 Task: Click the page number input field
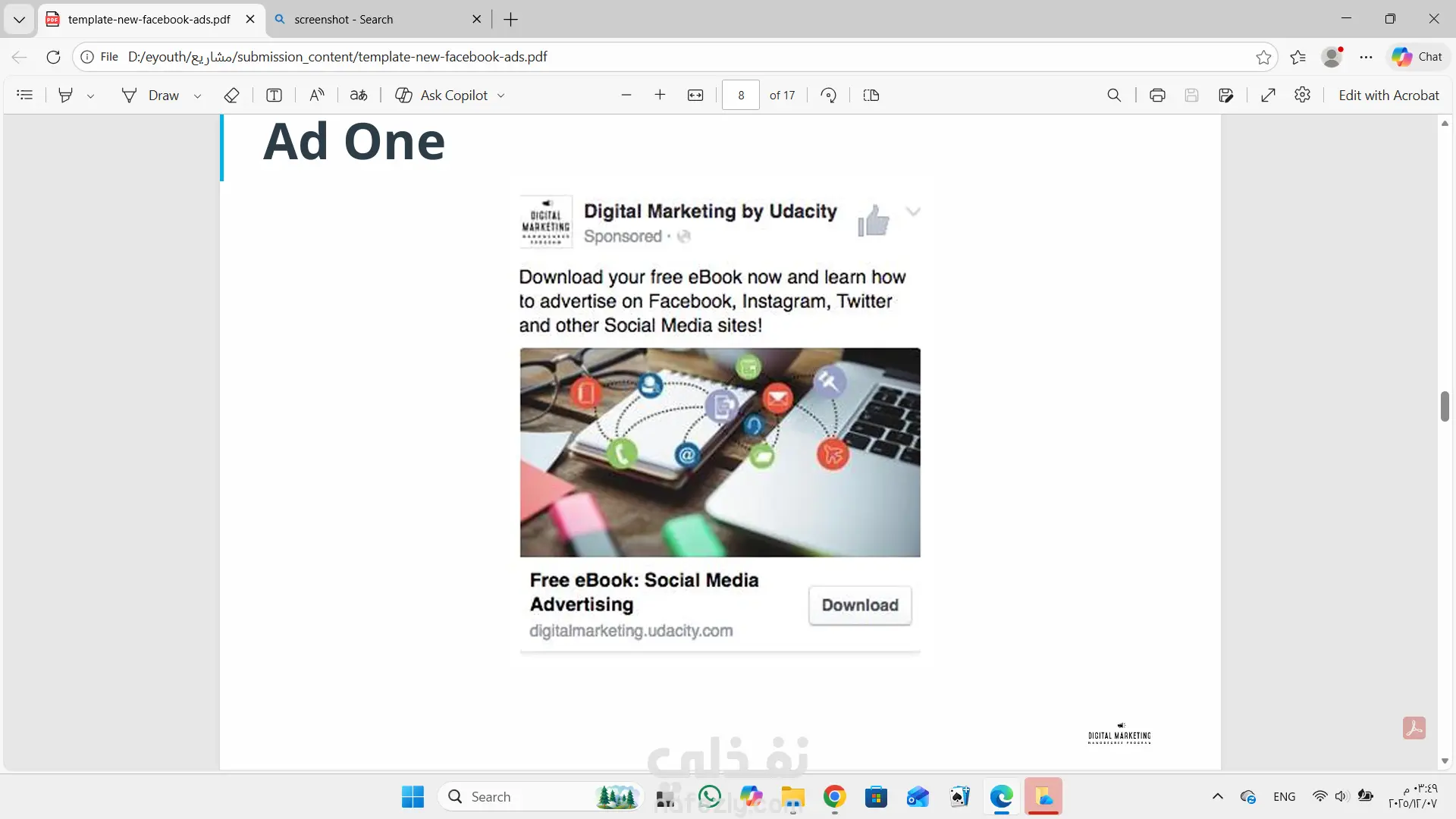coord(741,95)
